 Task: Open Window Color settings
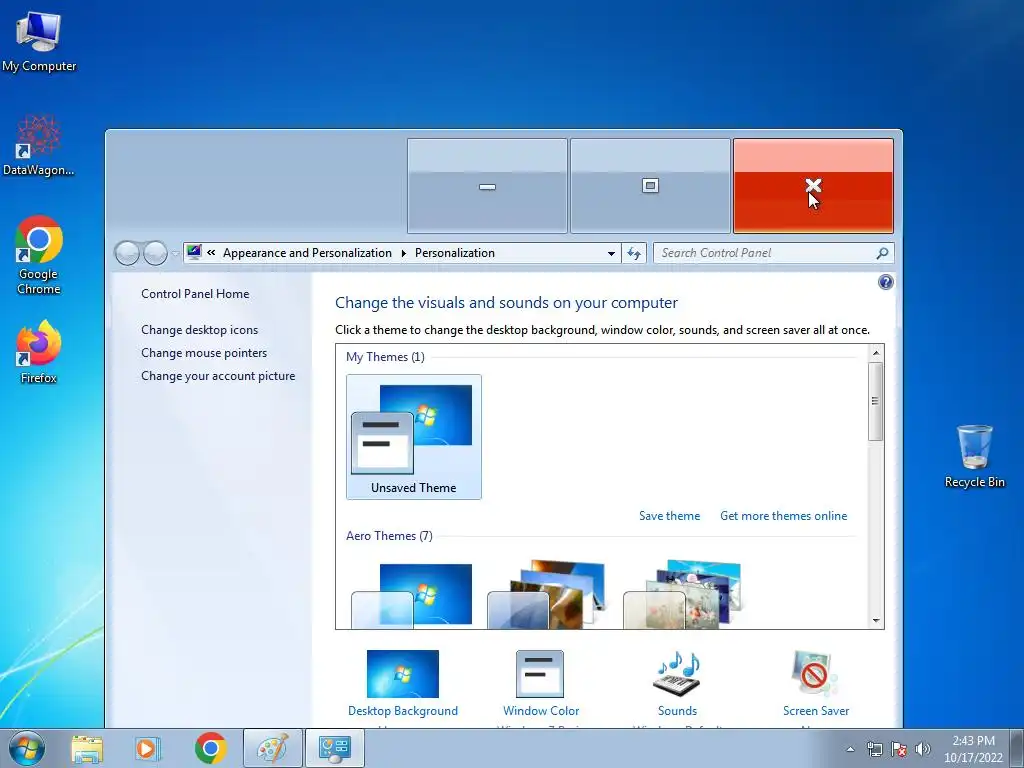point(541,683)
